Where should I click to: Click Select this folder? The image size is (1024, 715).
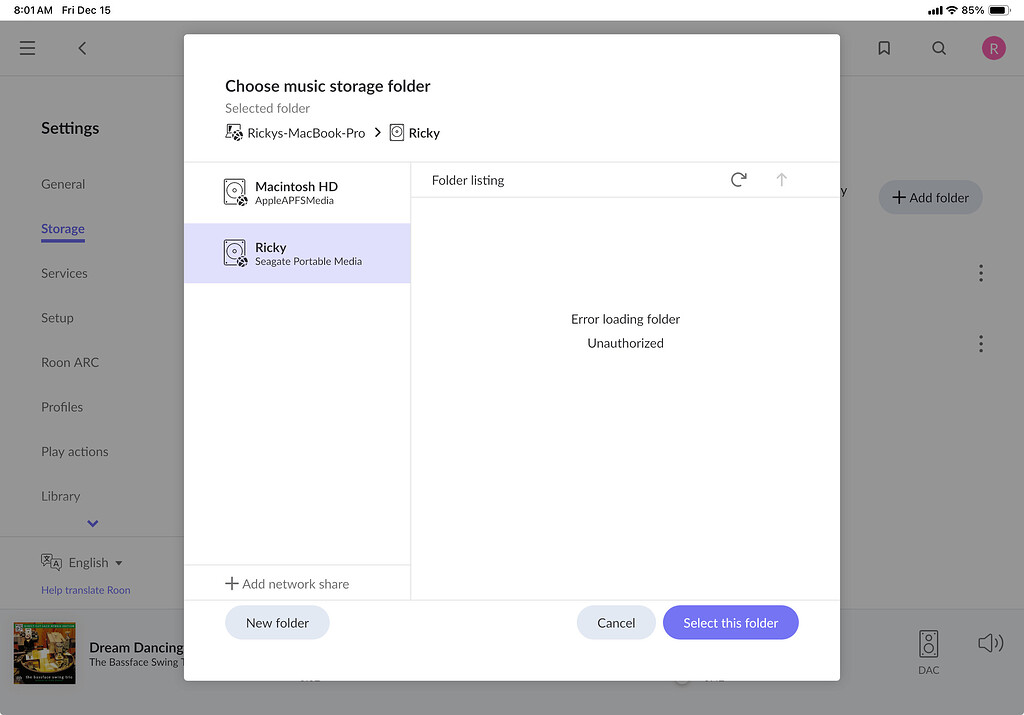pos(730,622)
